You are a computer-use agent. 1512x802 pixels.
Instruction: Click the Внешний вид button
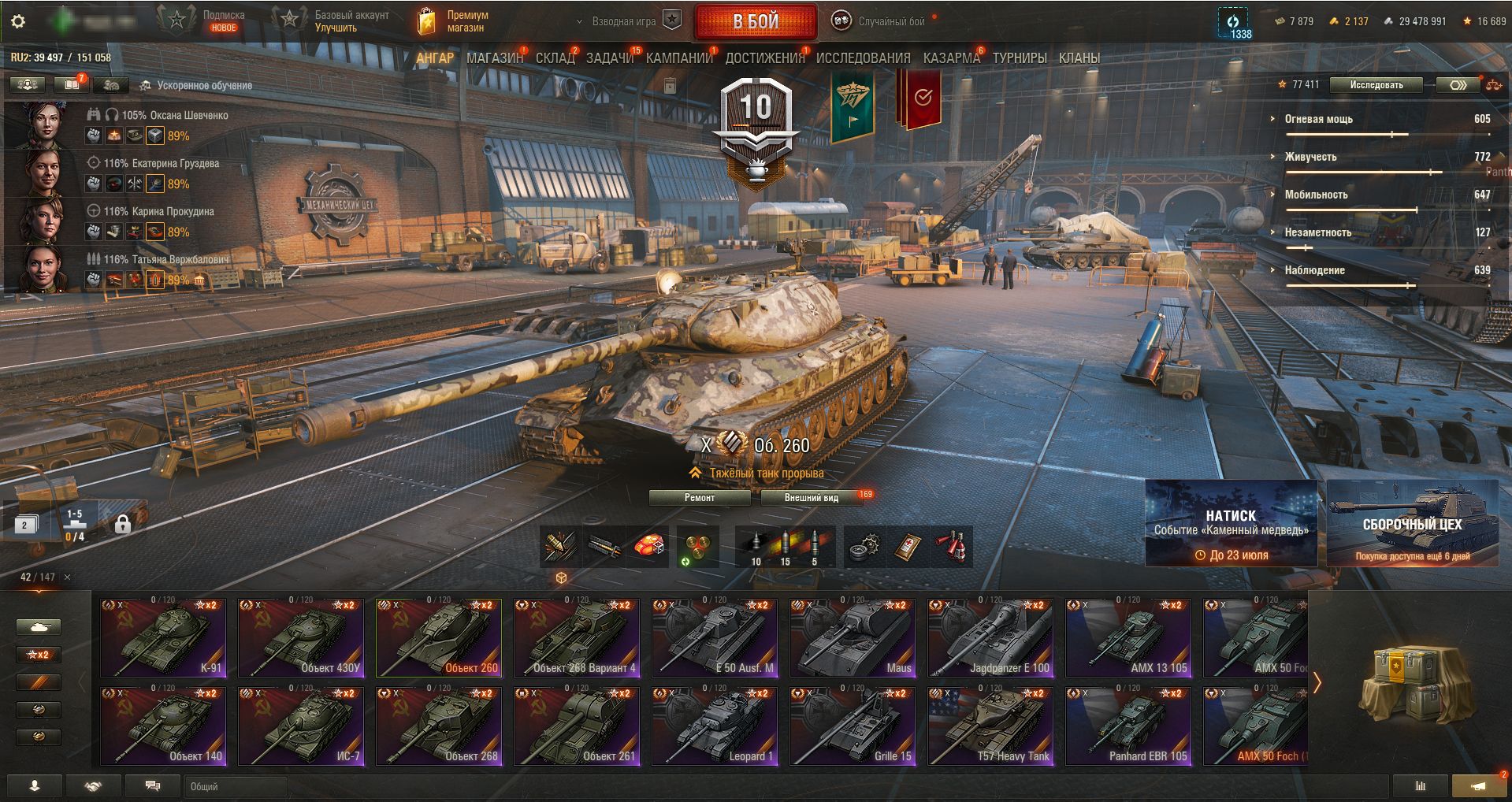(x=812, y=498)
